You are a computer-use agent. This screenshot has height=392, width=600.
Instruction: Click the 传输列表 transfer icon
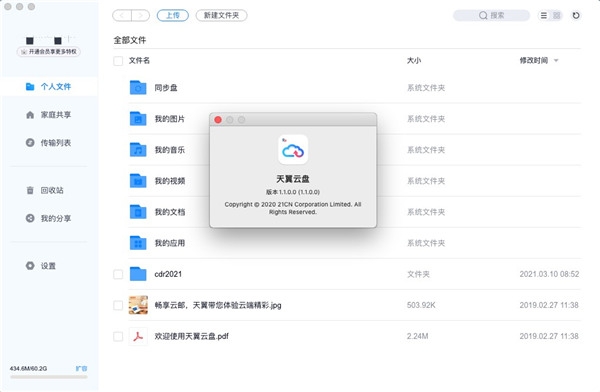tap(30, 142)
